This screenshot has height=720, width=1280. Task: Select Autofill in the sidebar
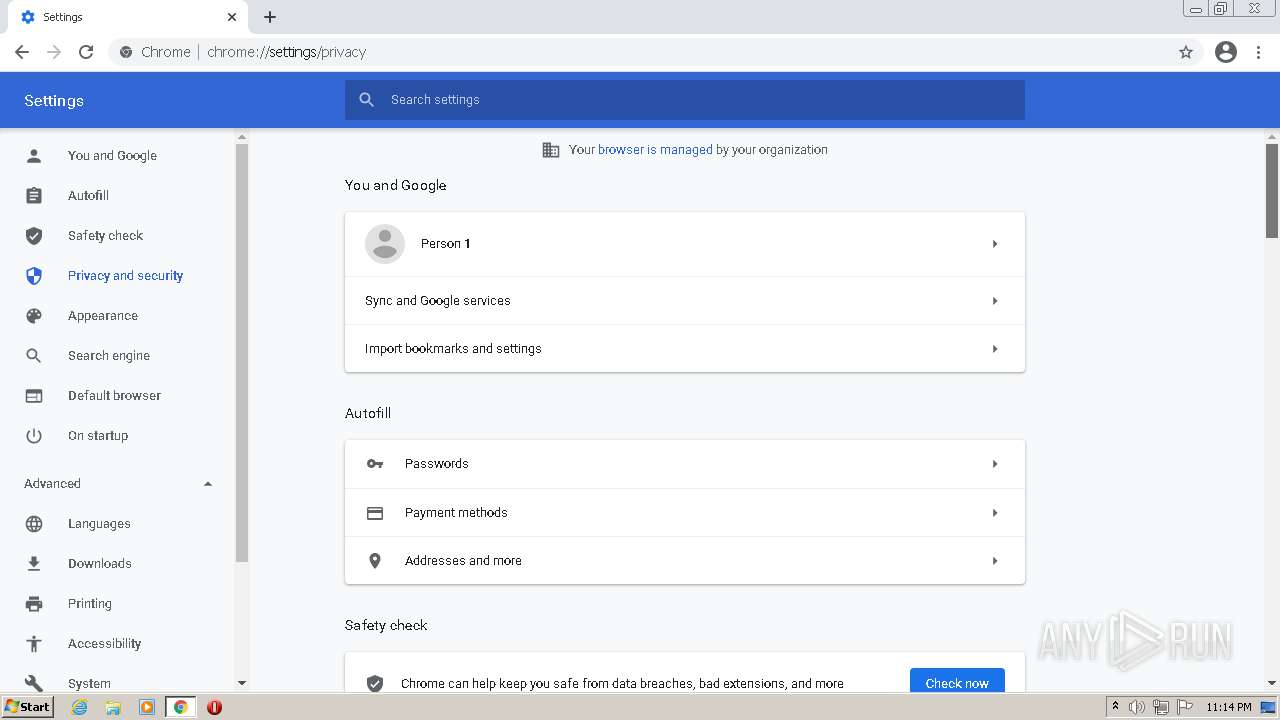click(88, 196)
